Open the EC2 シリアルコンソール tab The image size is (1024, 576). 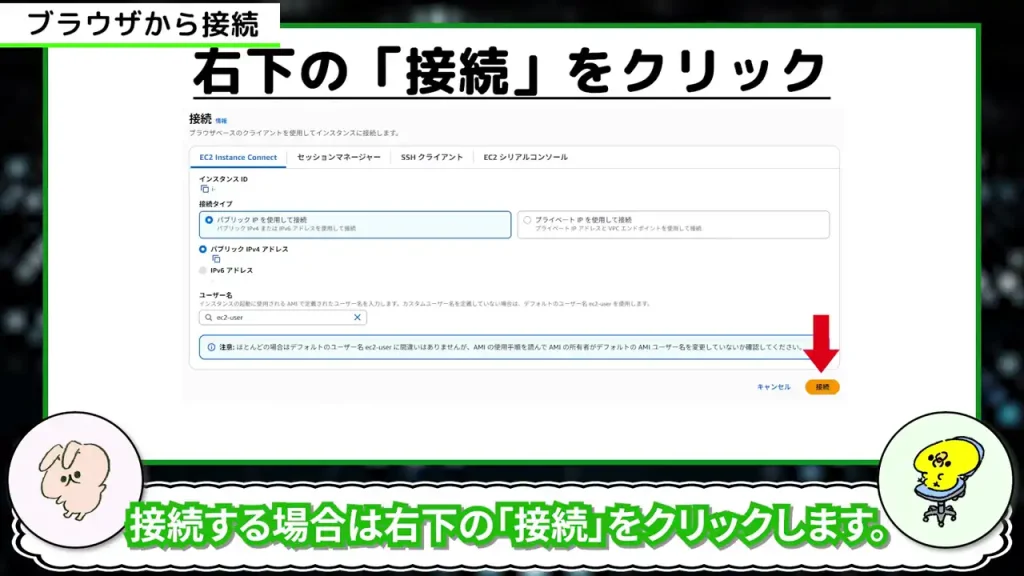coord(525,157)
